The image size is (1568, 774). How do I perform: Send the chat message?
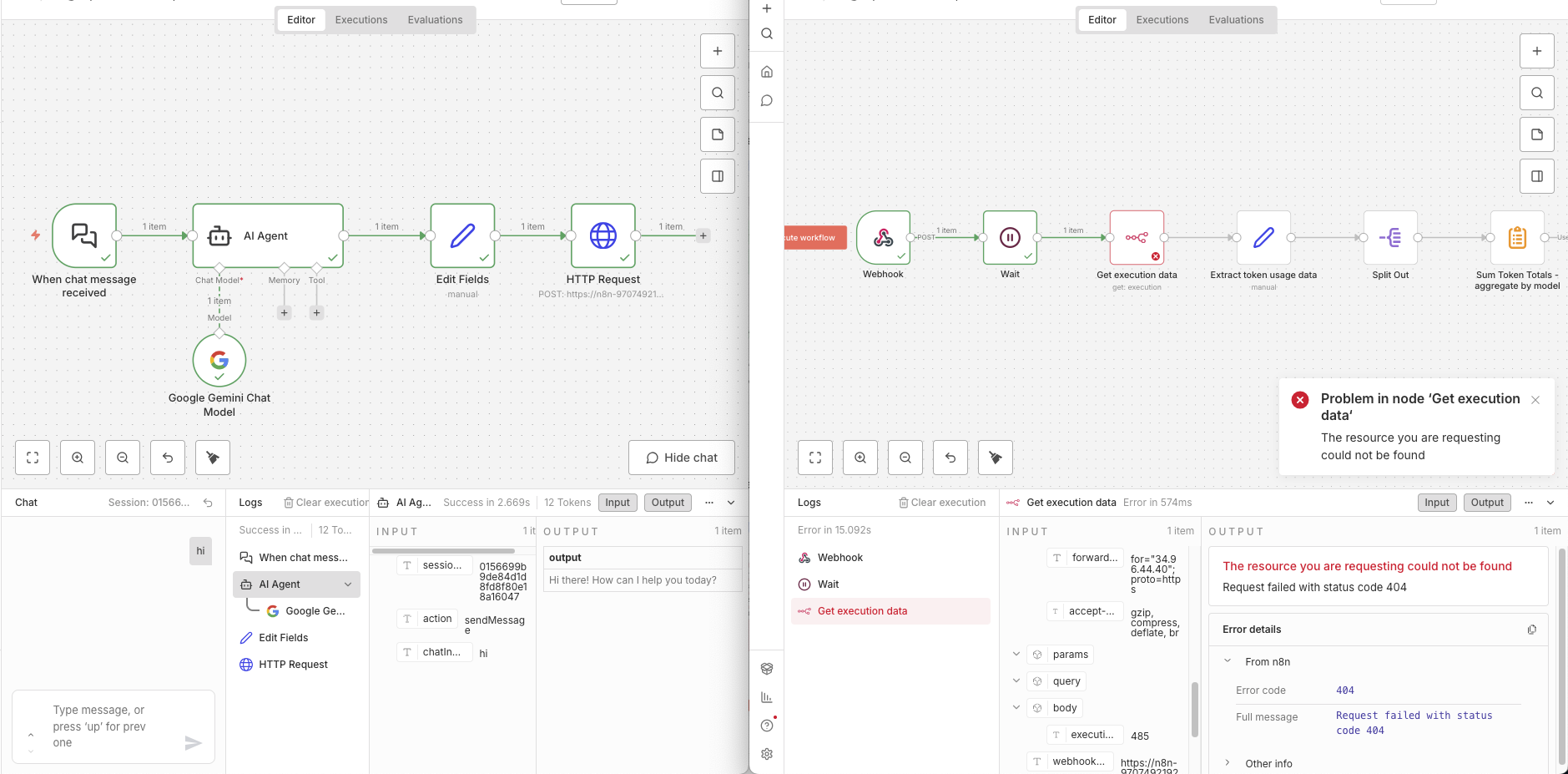[194, 743]
